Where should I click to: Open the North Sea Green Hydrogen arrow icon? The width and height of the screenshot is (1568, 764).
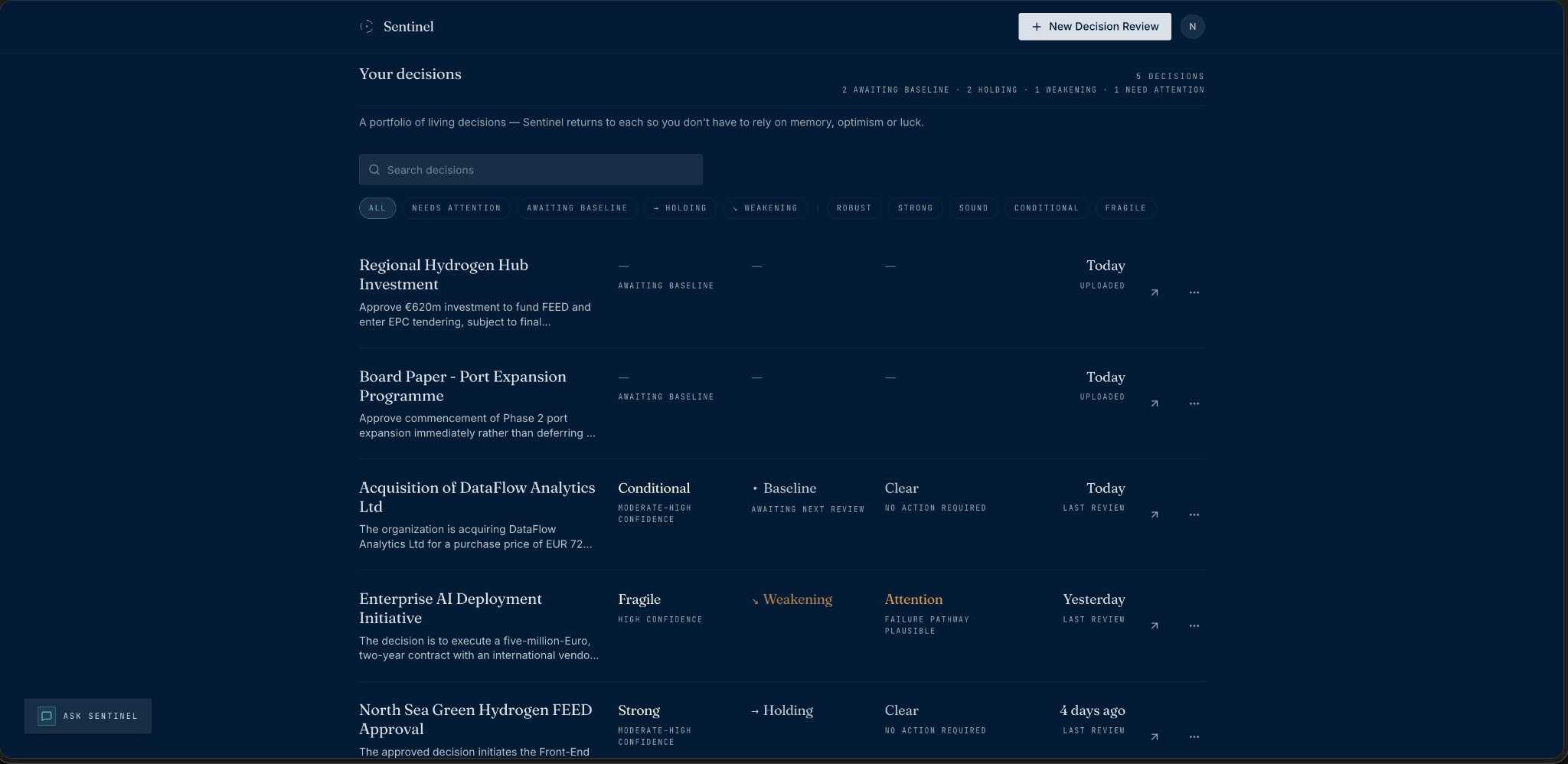(x=1155, y=736)
